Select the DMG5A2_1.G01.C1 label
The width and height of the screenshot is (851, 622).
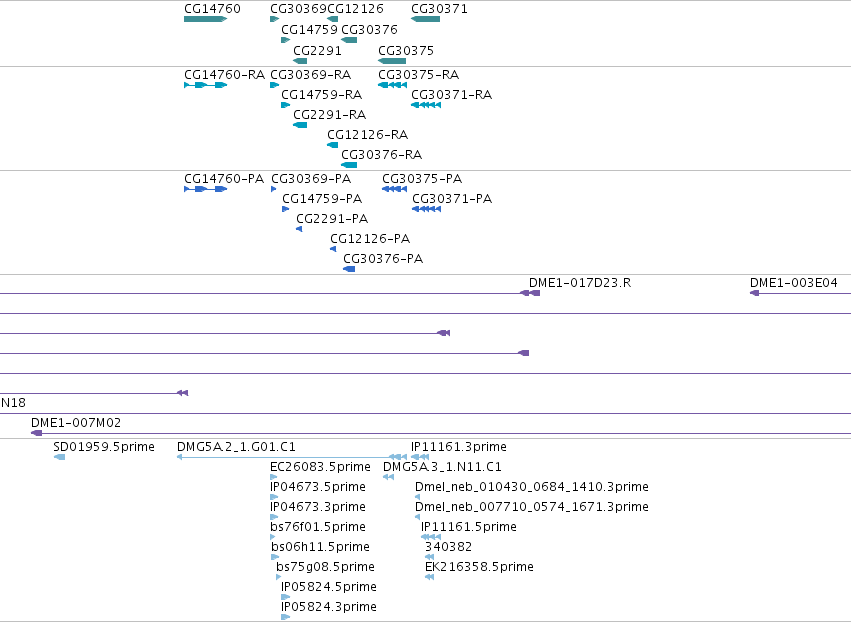236,447
